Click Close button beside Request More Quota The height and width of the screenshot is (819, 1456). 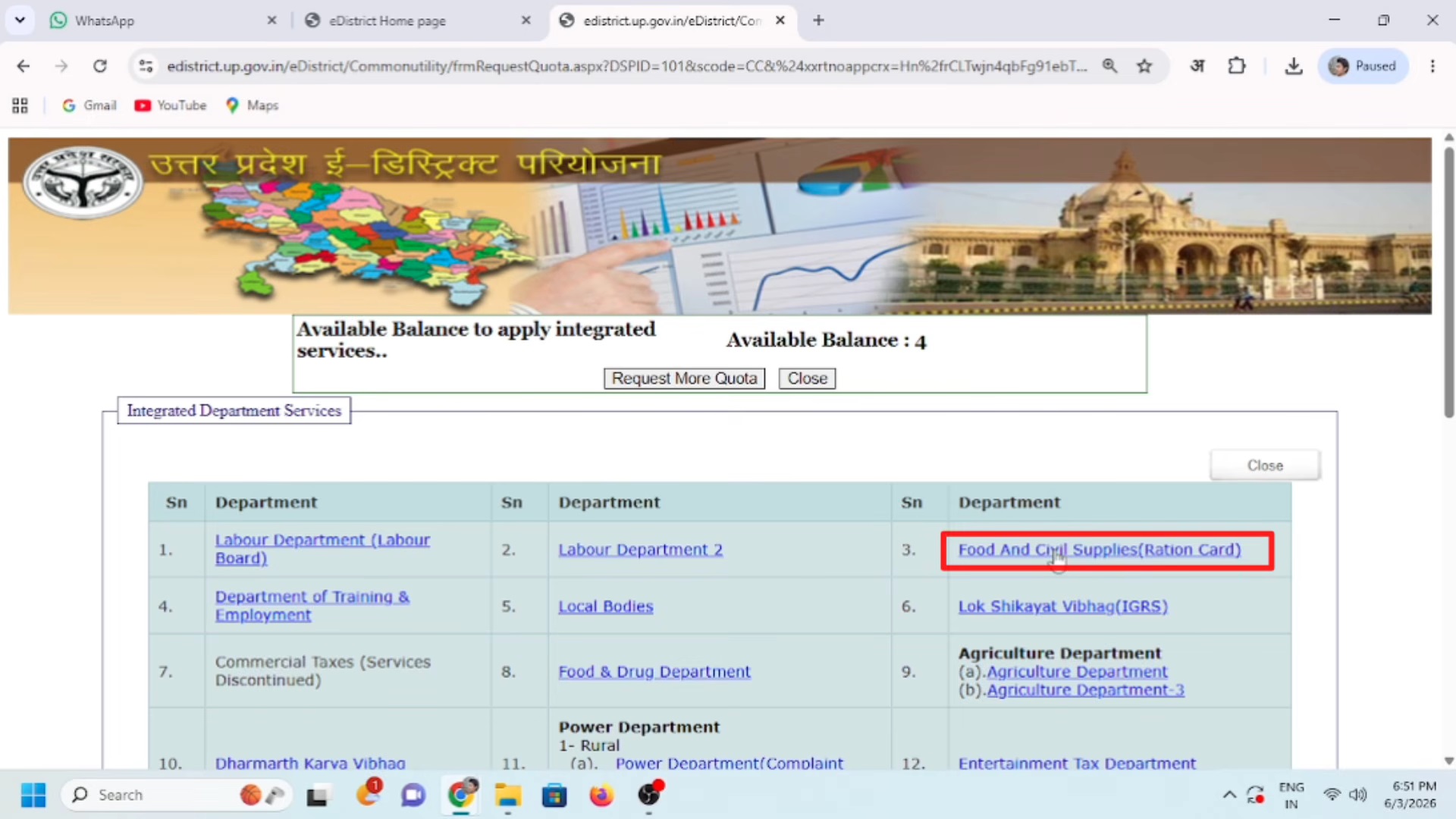[x=807, y=378]
